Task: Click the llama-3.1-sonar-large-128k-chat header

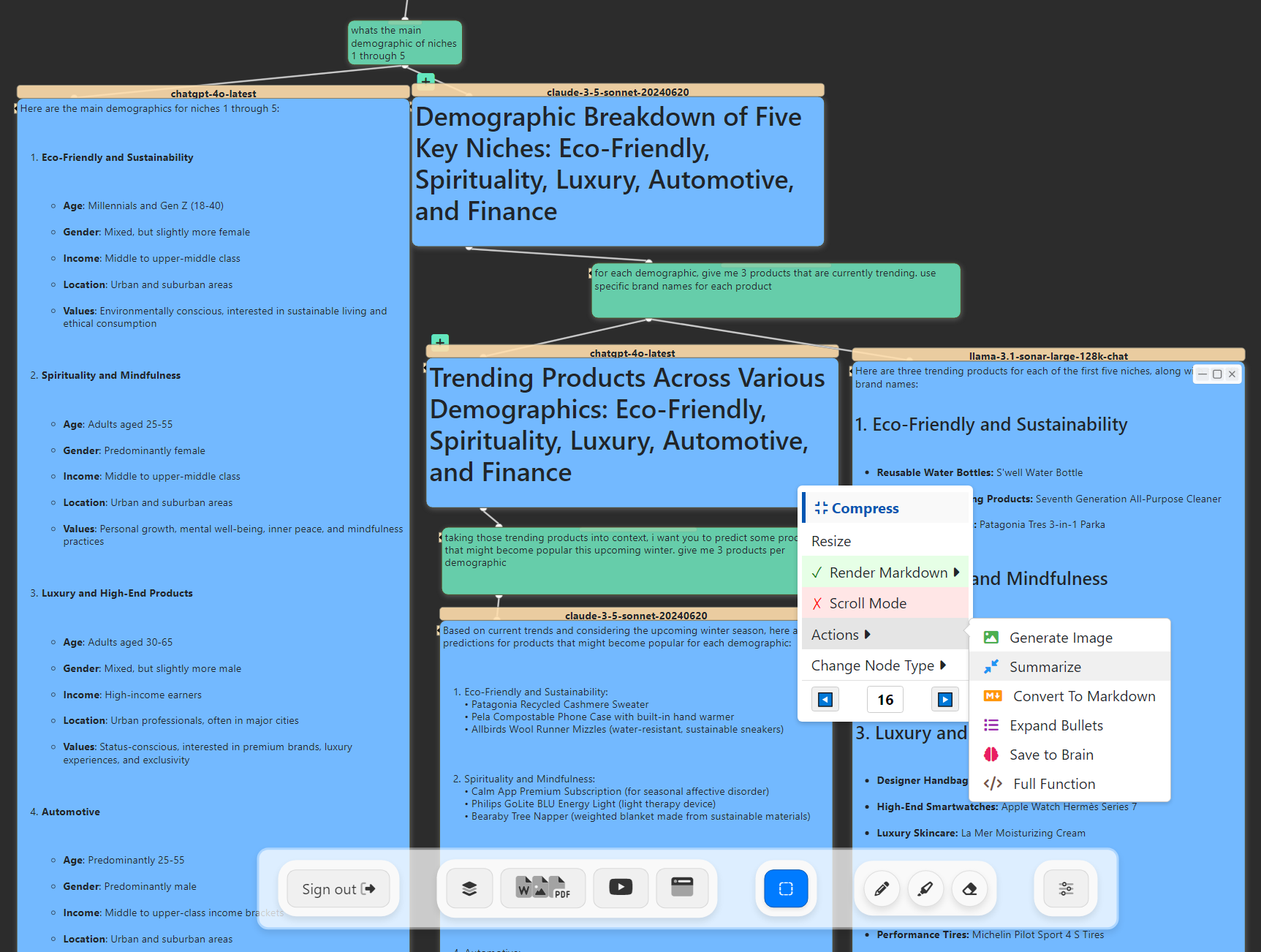Action: pyautogui.click(x=1048, y=355)
